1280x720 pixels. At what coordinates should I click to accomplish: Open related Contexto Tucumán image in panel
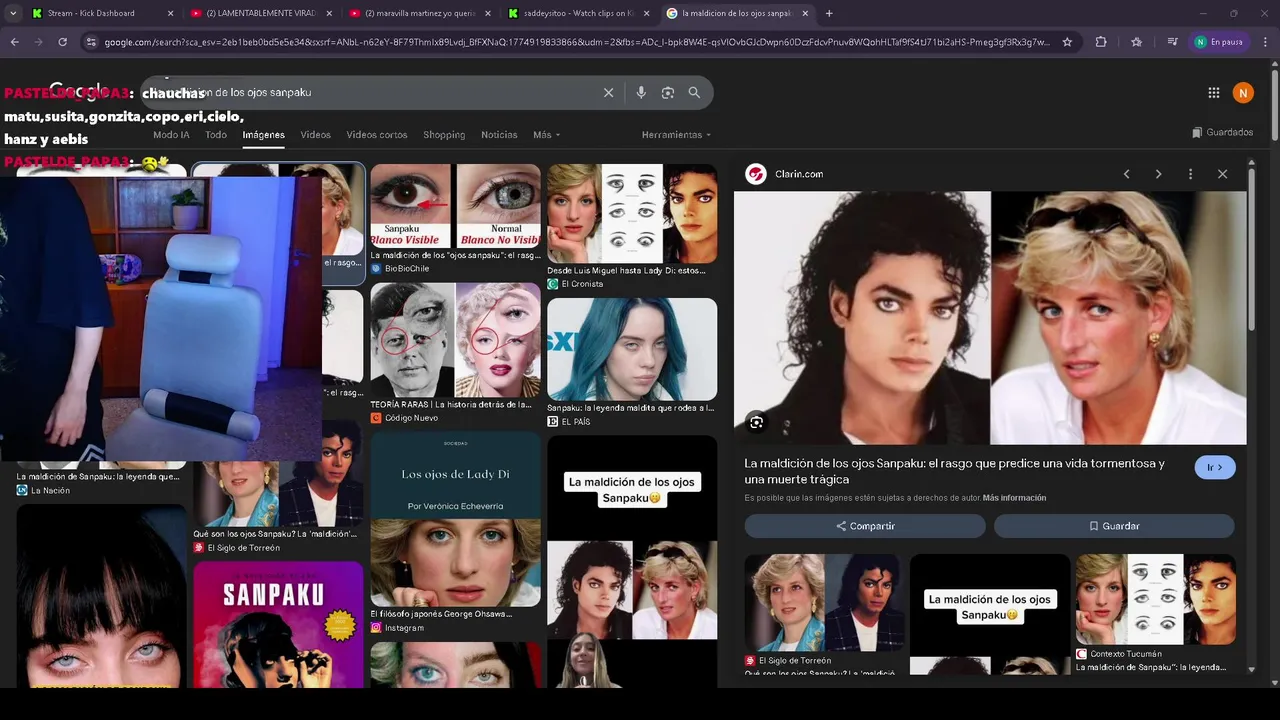pos(1155,599)
